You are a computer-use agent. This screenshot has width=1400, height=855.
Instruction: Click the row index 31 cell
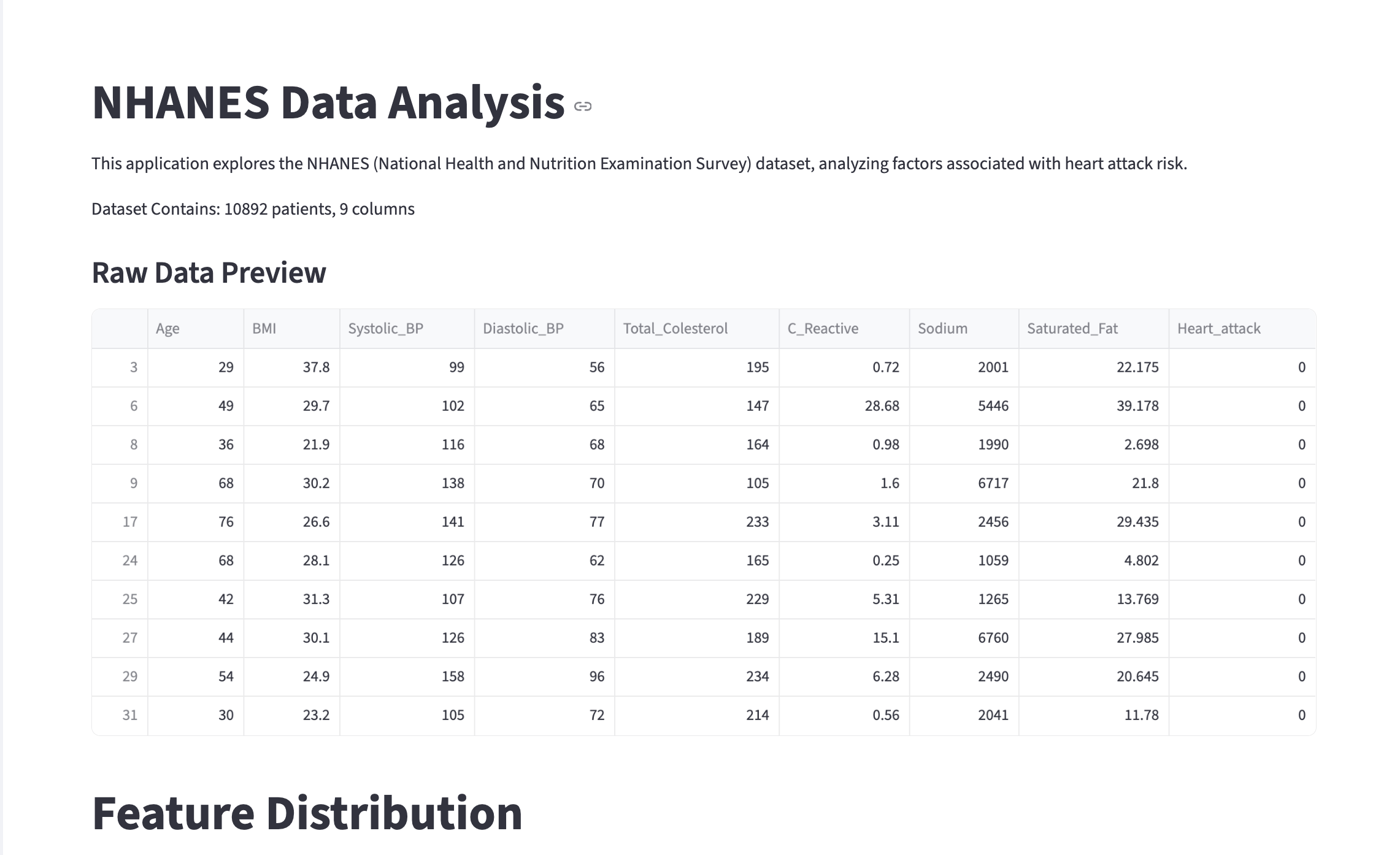(x=120, y=715)
